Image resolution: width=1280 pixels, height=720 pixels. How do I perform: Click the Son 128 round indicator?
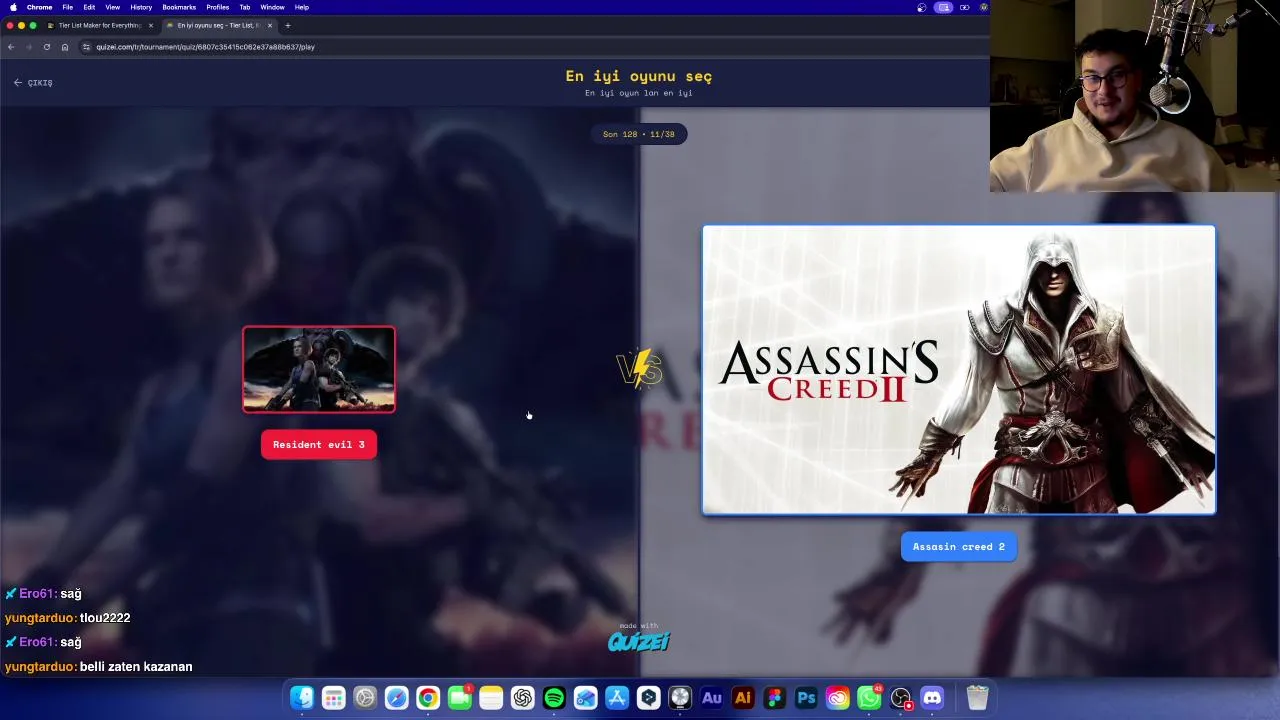639,134
